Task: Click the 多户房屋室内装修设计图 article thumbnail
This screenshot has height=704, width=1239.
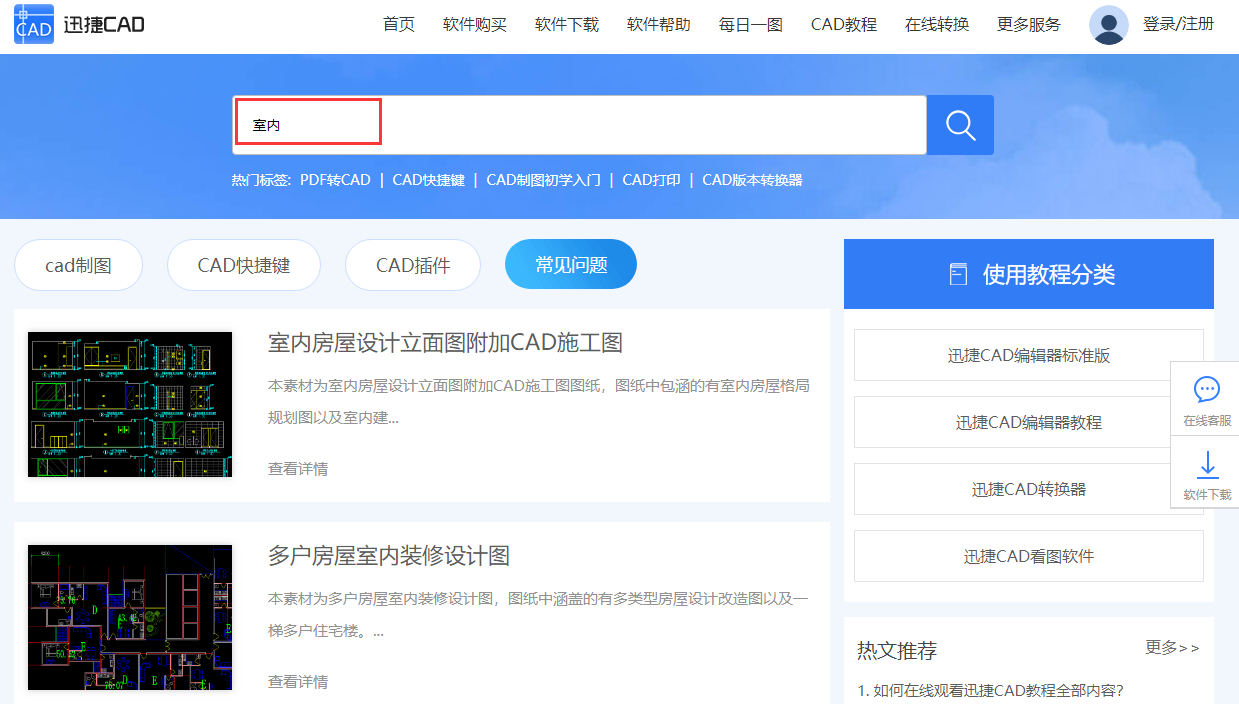Action: (129, 617)
